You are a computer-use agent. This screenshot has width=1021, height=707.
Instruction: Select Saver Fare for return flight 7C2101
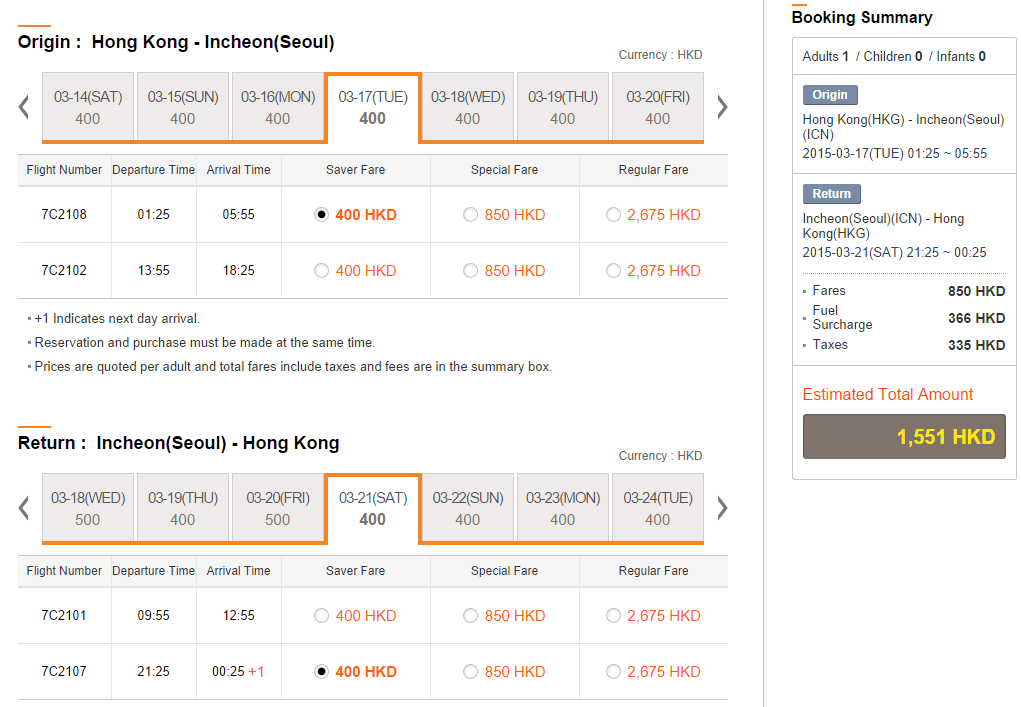[x=321, y=616]
